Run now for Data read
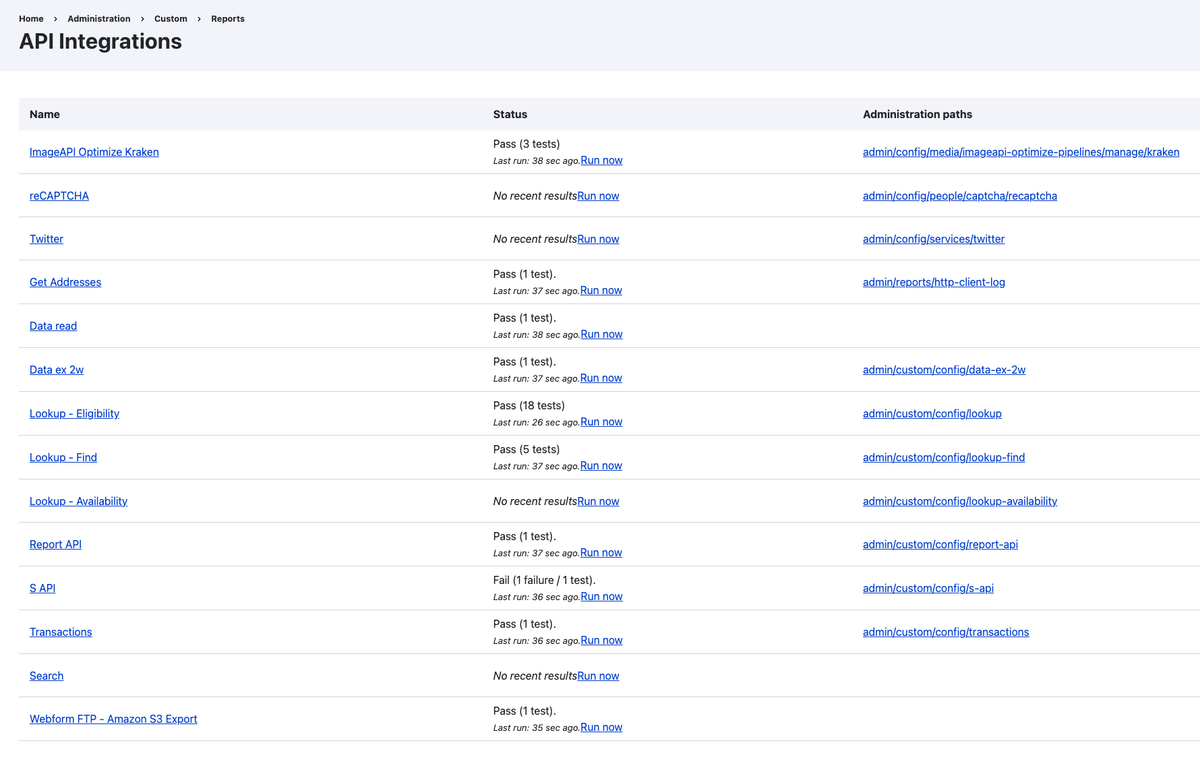 tap(601, 334)
